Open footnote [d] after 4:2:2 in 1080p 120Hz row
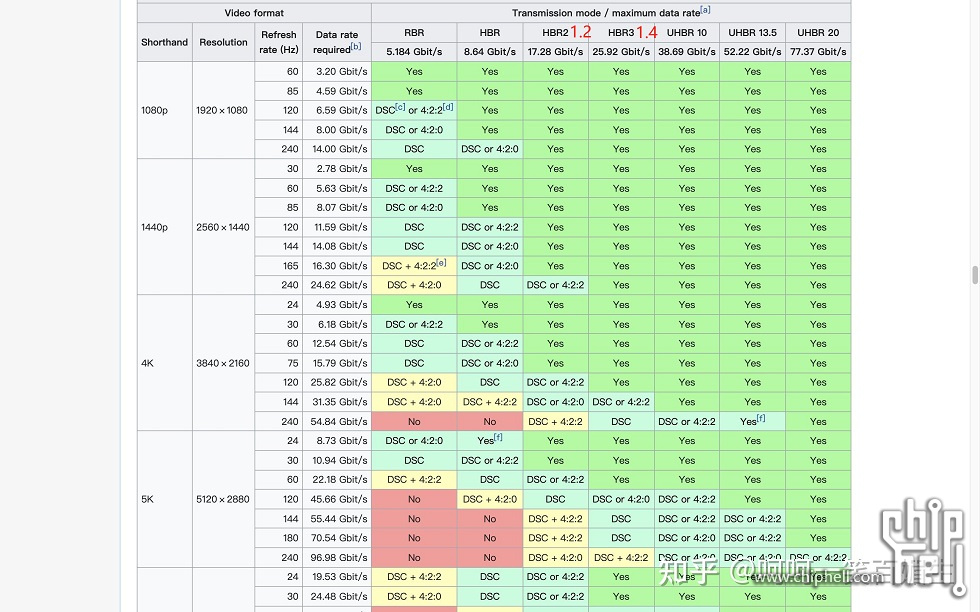 pyautogui.click(x=448, y=107)
